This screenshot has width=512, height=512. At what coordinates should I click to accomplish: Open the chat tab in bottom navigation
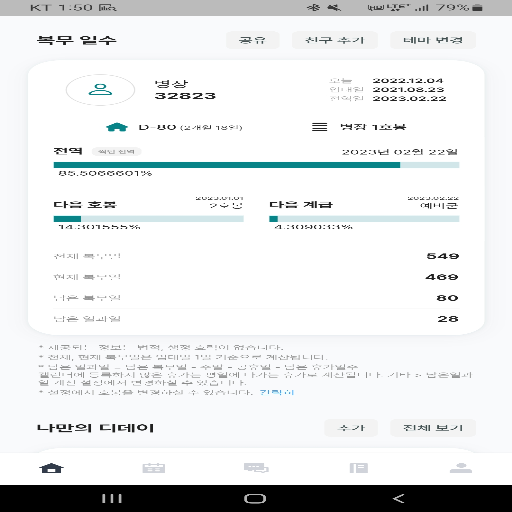(x=256, y=468)
